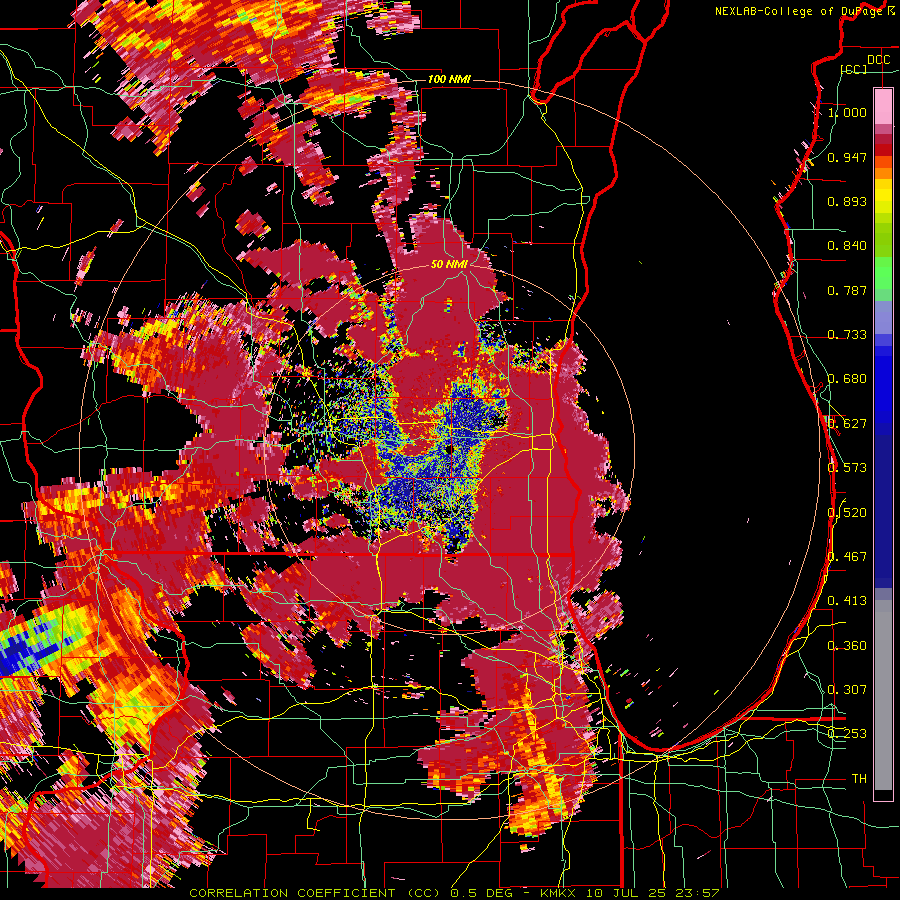Select the 0.573 scale value
This screenshot has width=900, height=900.
pyautogui.click(x=847, y=468)
